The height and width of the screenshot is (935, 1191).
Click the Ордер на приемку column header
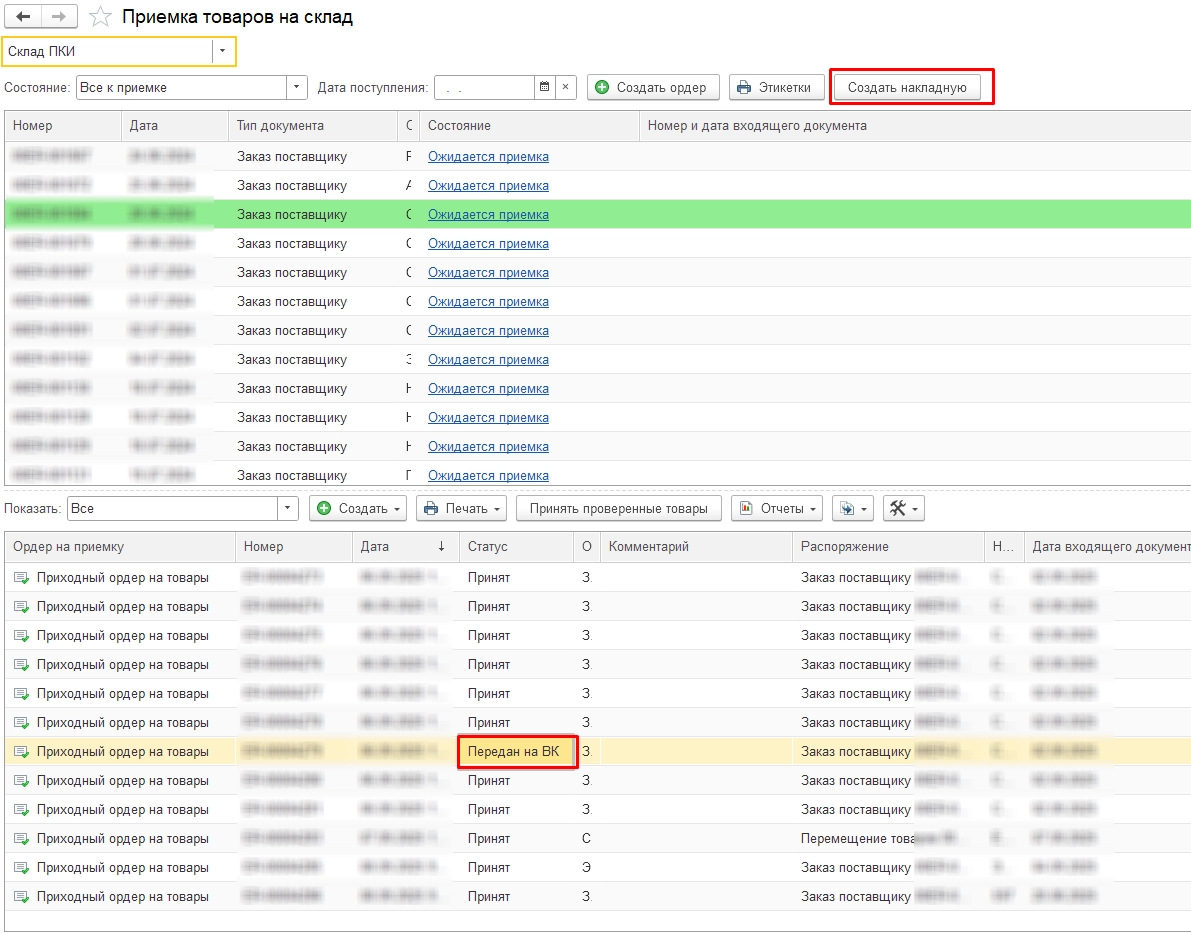click(x=120, y=547)
